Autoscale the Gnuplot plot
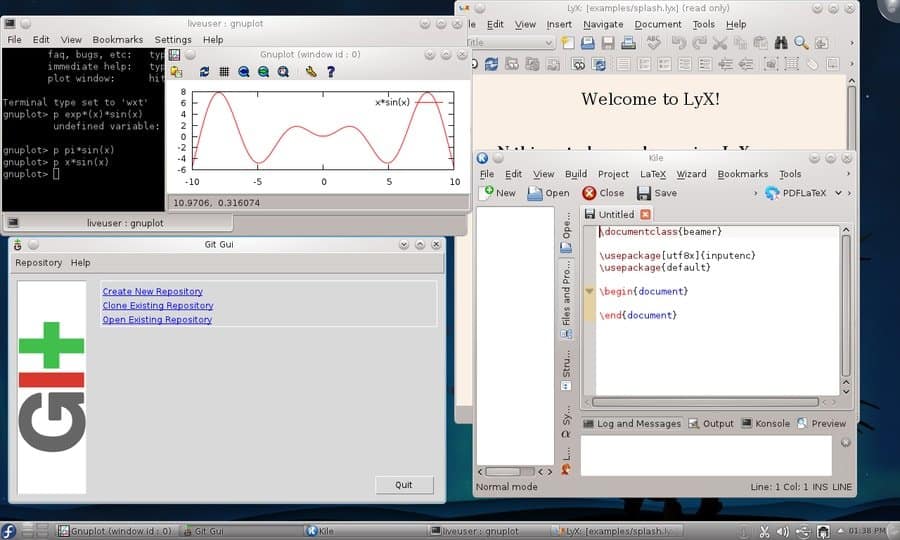Image resolution: width=900 pixels, height=540 pixels. [283, 72]
